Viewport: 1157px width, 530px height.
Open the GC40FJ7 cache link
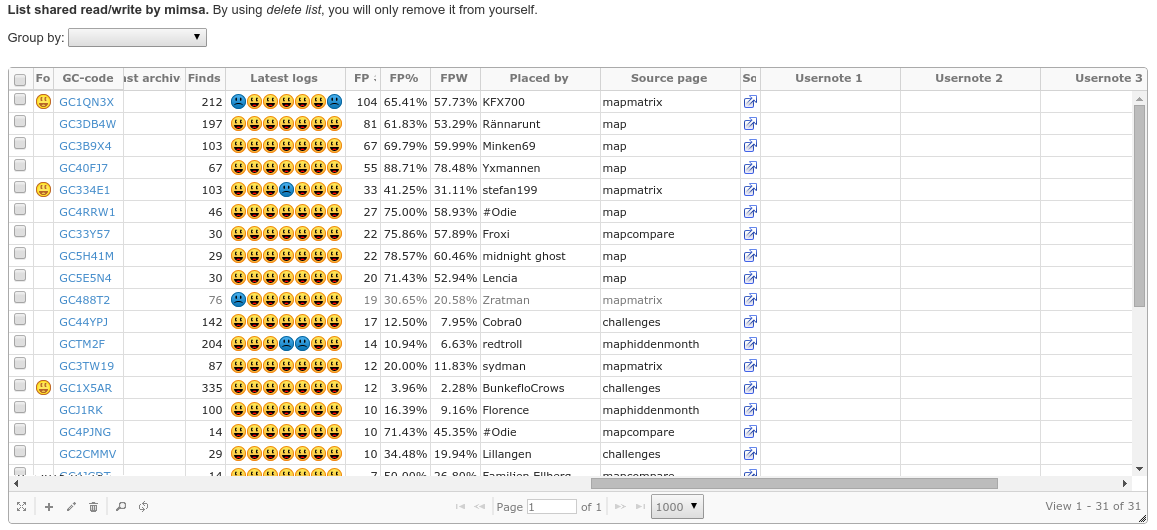click(84, 168)
